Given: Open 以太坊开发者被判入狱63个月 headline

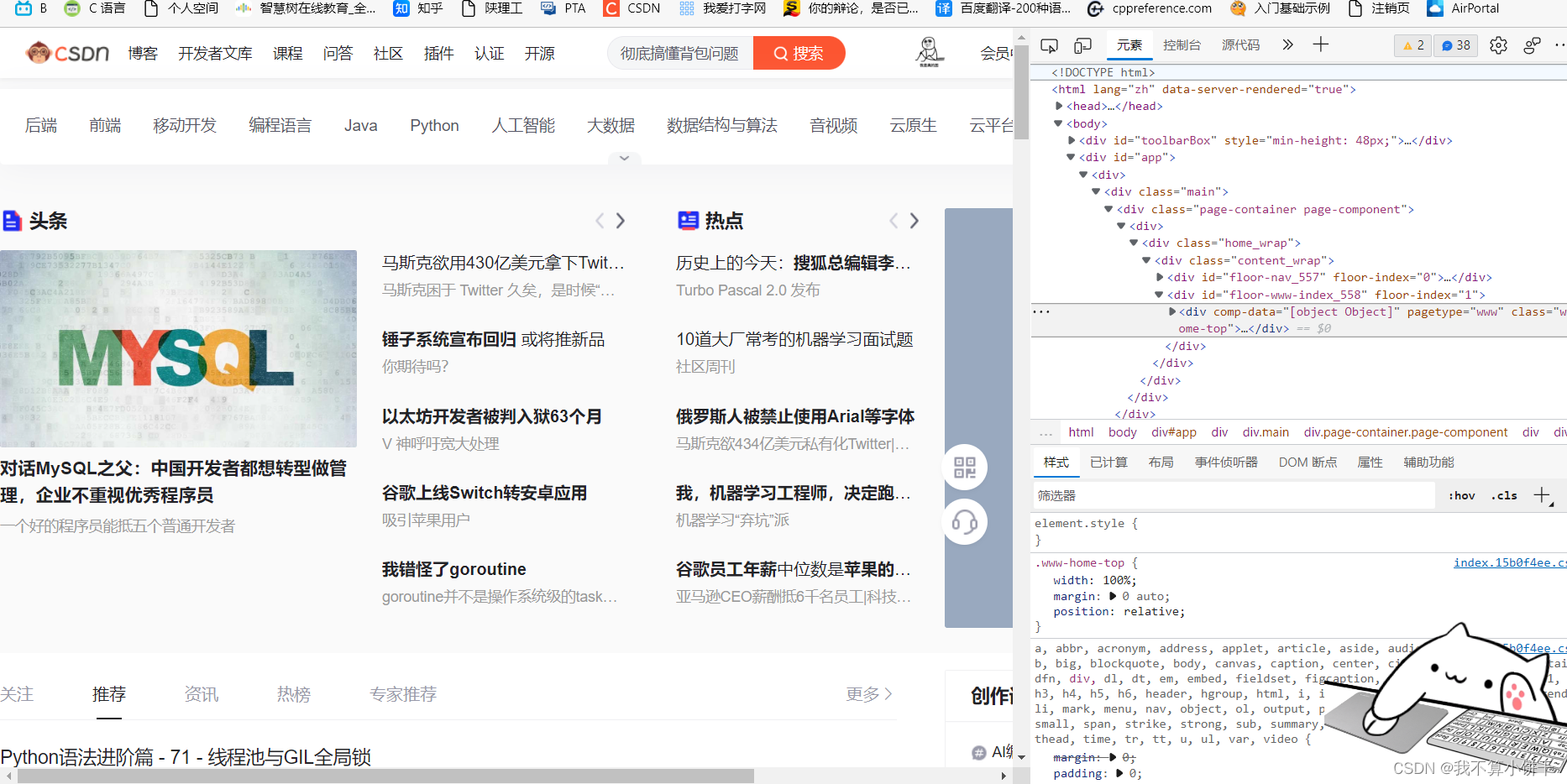Looking at the screenshot, I should click(x=492, y=416).
